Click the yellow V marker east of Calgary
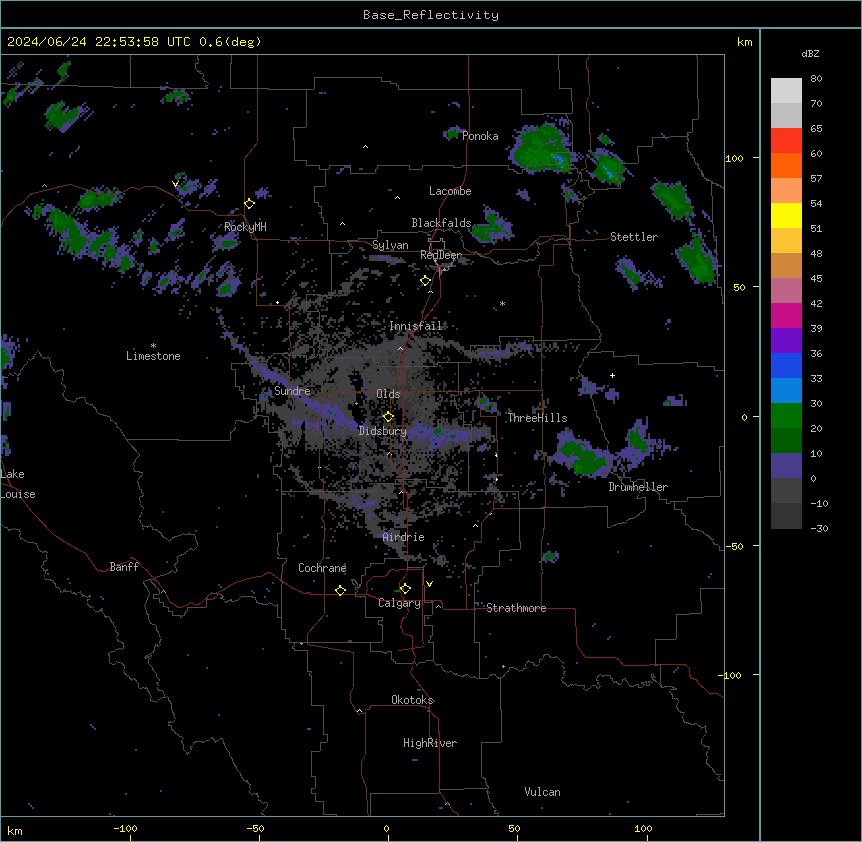The width and height of the screenshot is (862, 842). 429,584
